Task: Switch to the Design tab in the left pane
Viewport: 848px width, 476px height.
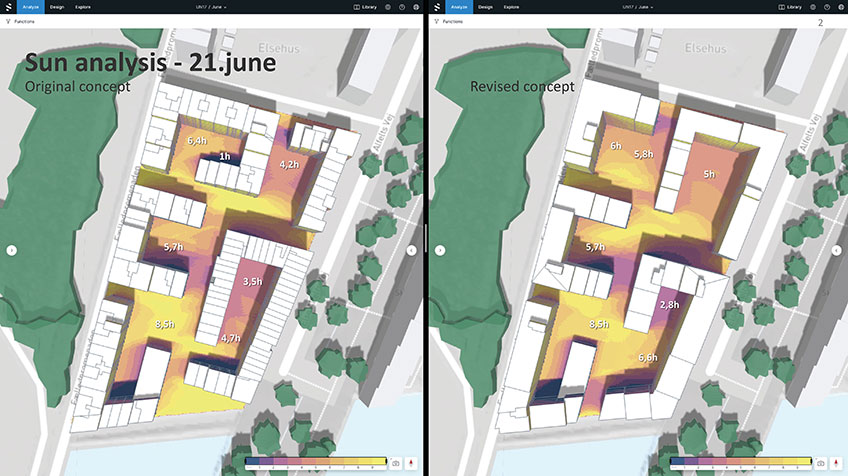Action: click(57, 7)
